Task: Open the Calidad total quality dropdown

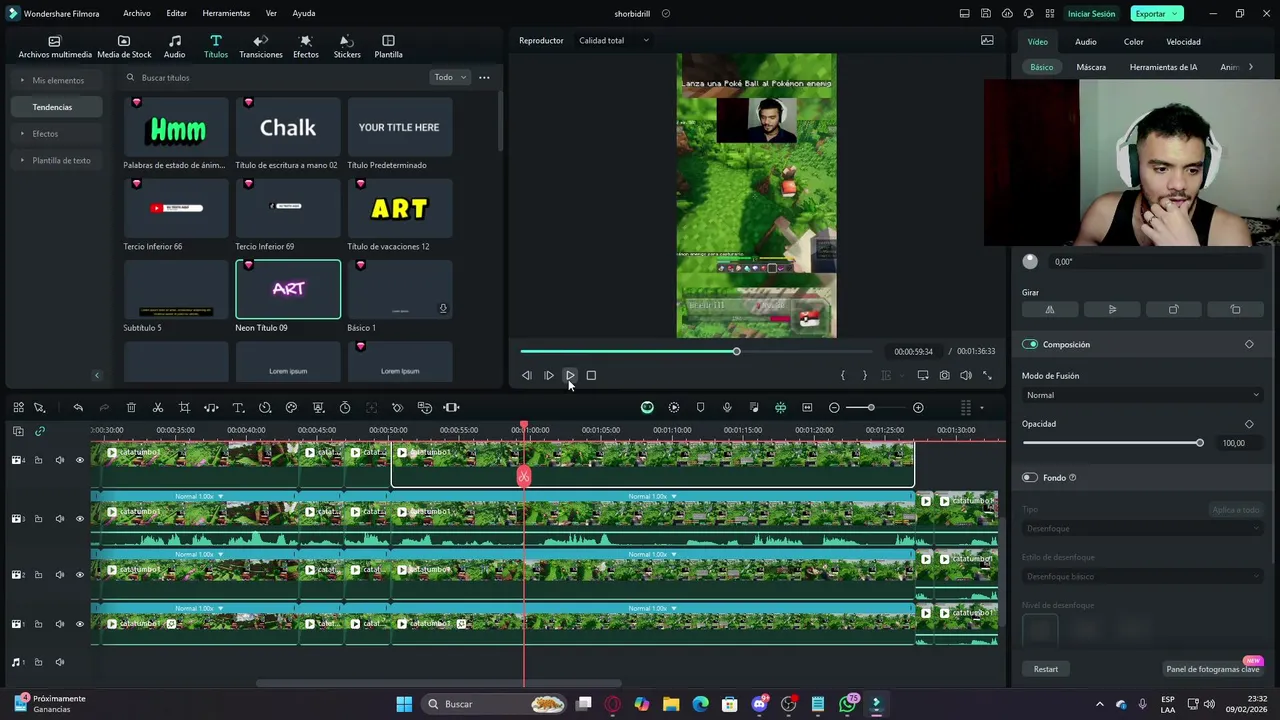Action: [x=614, y=40]
